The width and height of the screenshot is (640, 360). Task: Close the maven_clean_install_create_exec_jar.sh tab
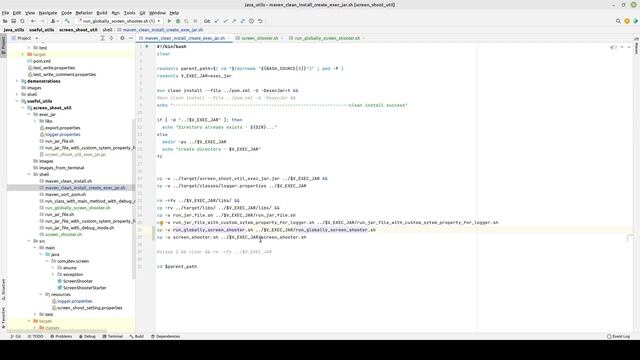(x=229, y=38)
